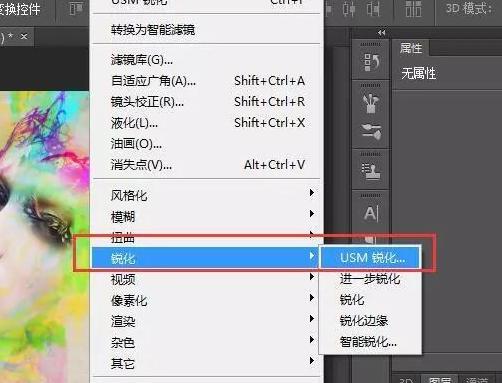Expand the 风格化 submenu arrow

[312, 193]
